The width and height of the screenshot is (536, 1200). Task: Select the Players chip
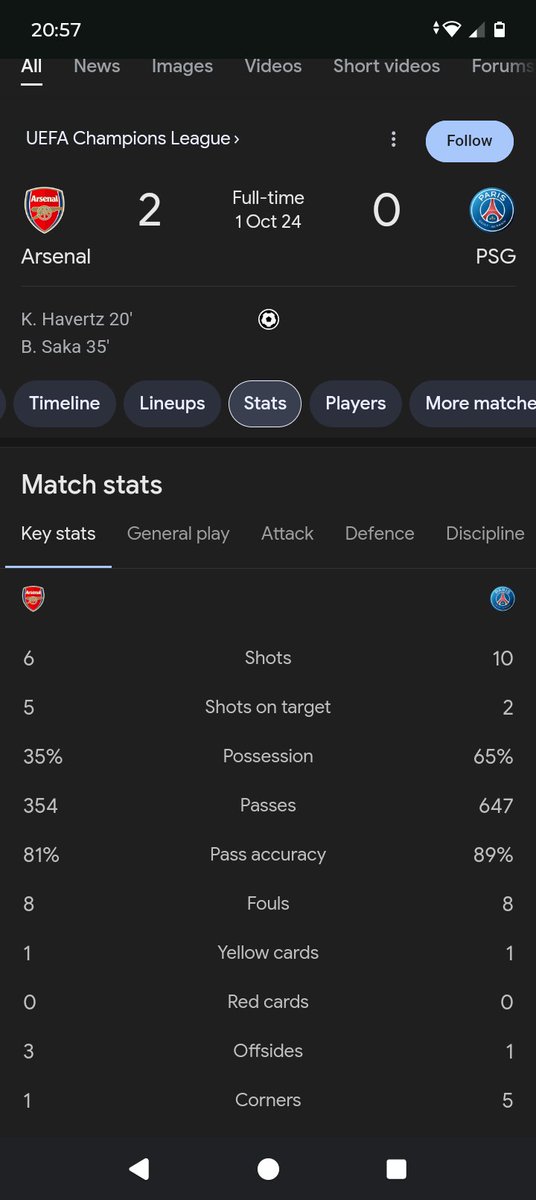click(355, 404)
